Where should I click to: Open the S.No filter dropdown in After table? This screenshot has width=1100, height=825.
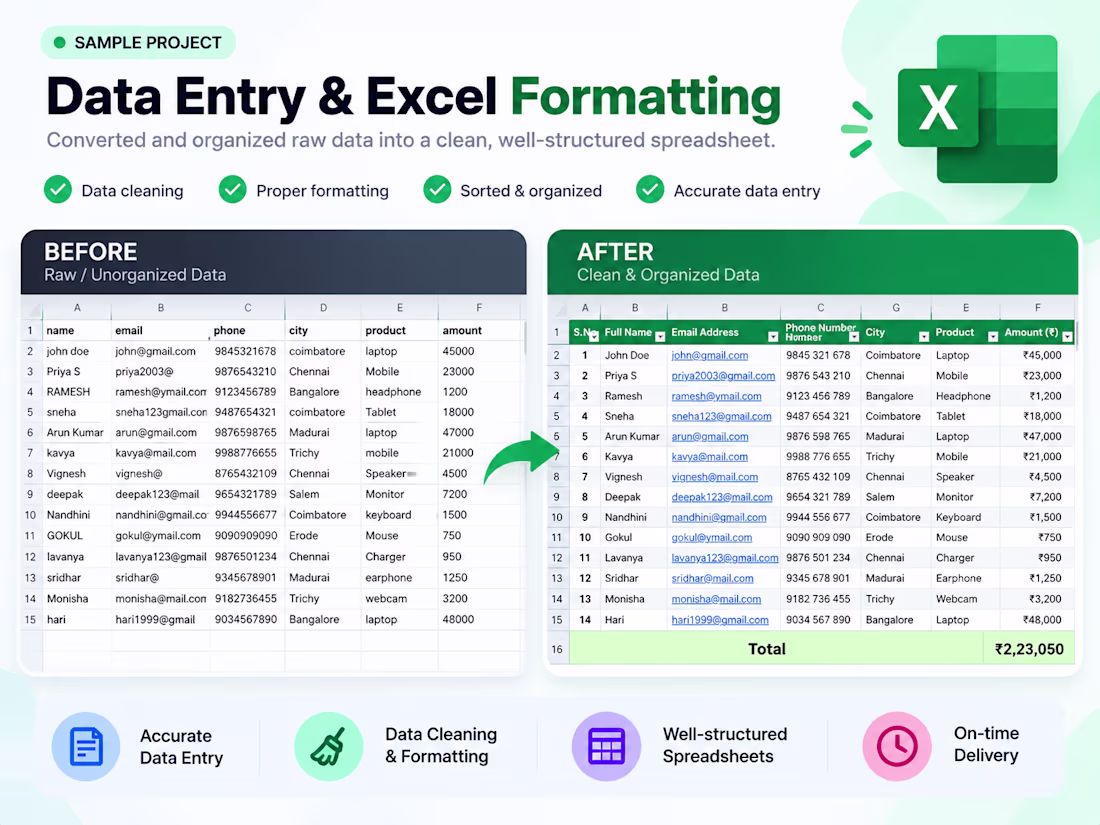pos(593,337)
